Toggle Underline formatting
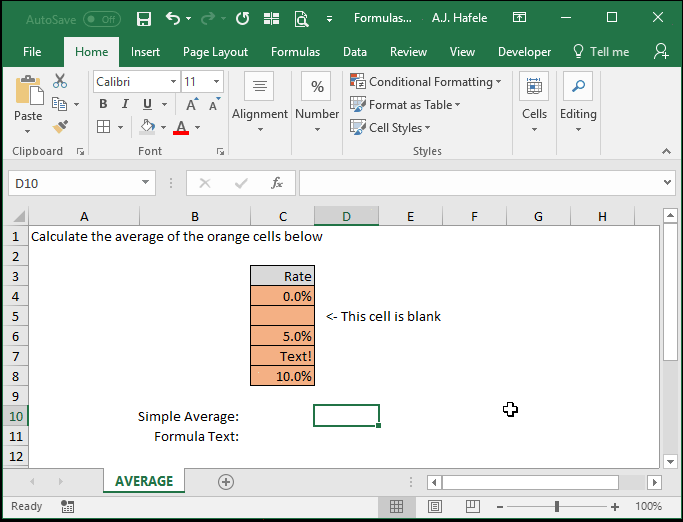 (147, 104)
